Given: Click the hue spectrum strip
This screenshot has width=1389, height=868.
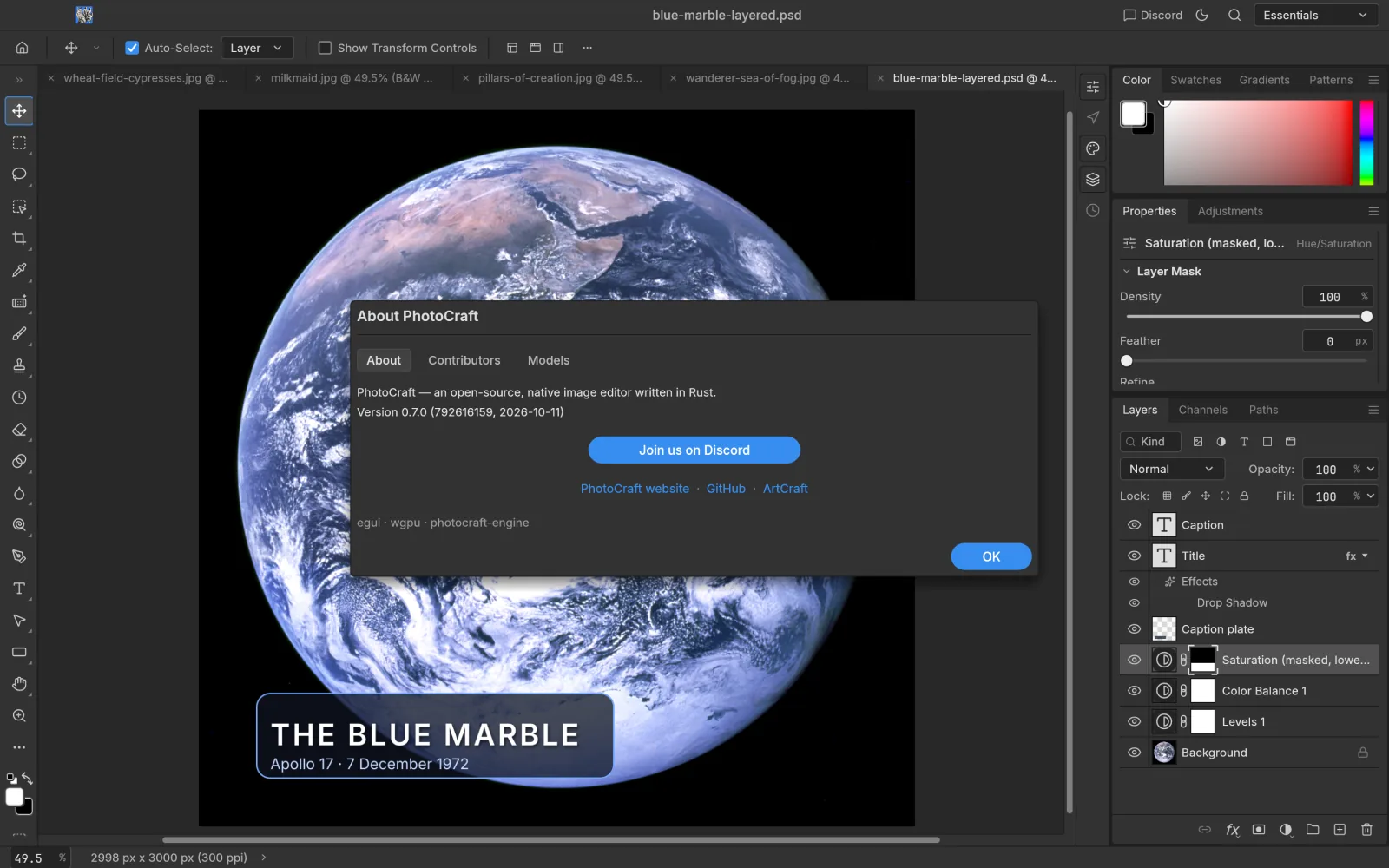Looking at the screenshot, I should tap(1366, 142).
